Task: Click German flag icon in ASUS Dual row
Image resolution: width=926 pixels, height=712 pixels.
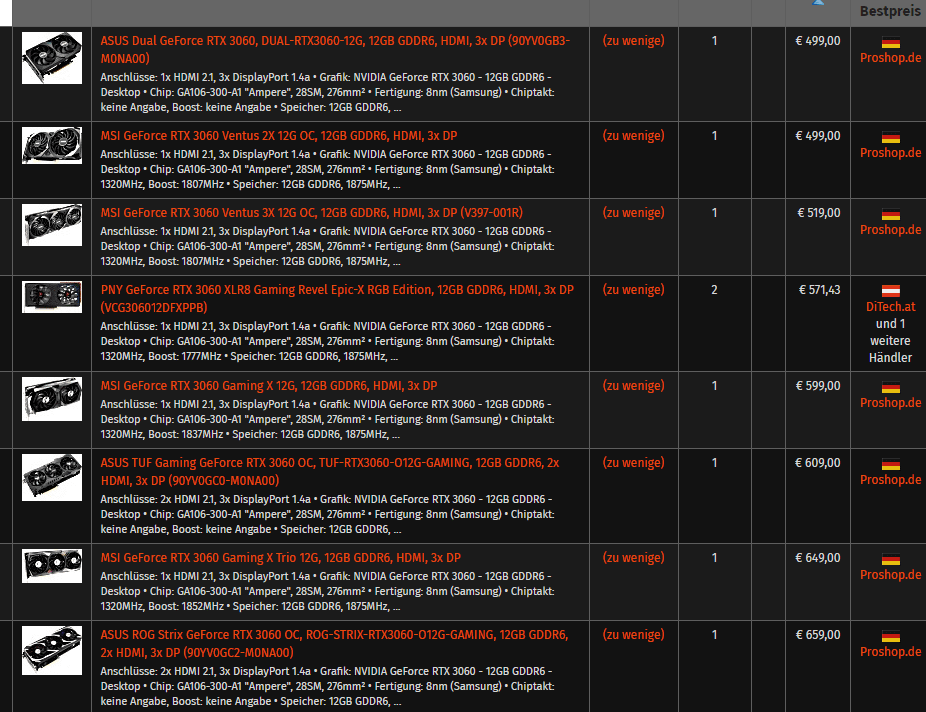Action: [x=891, y=43]
